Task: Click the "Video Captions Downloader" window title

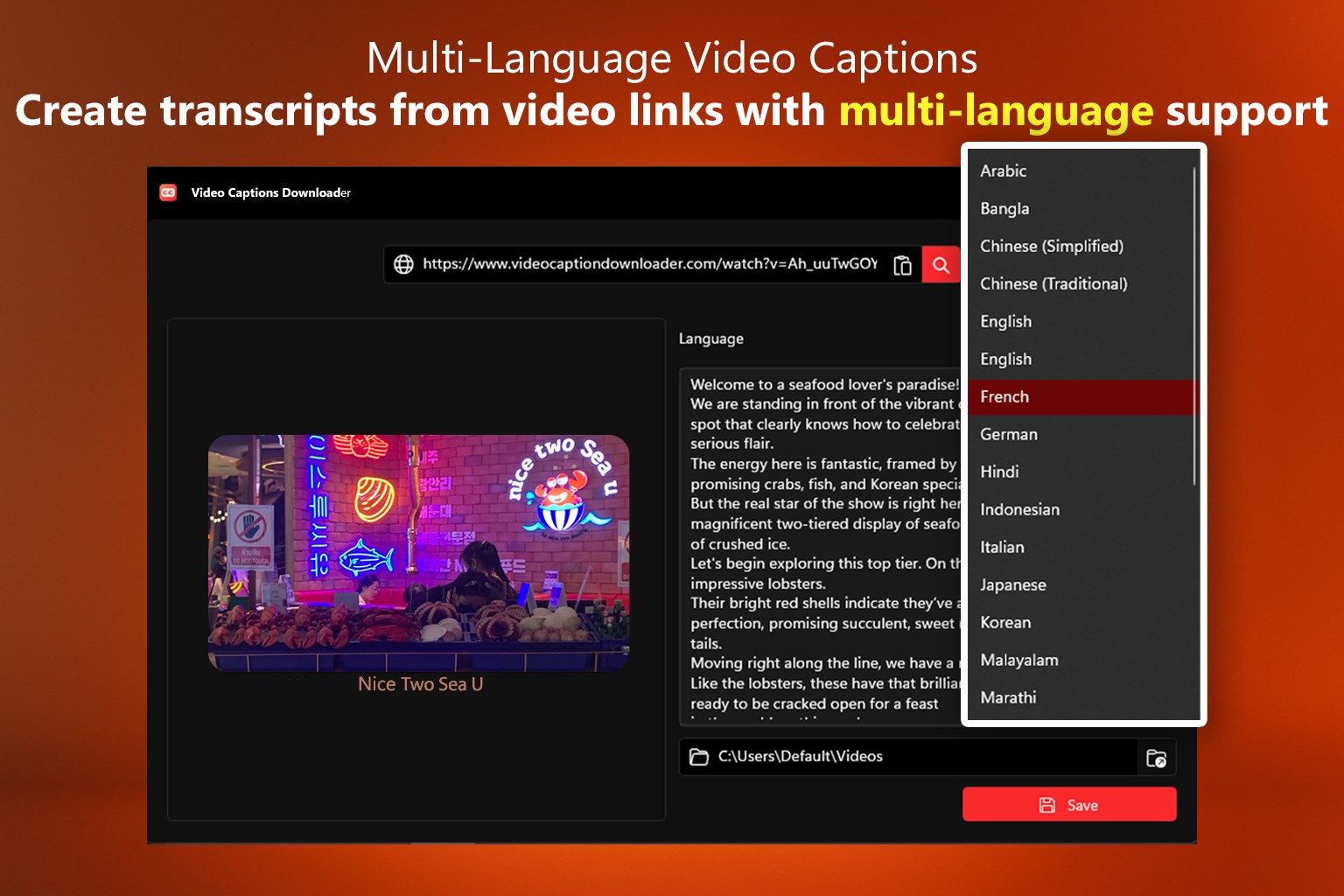Action: click(270, 192)
